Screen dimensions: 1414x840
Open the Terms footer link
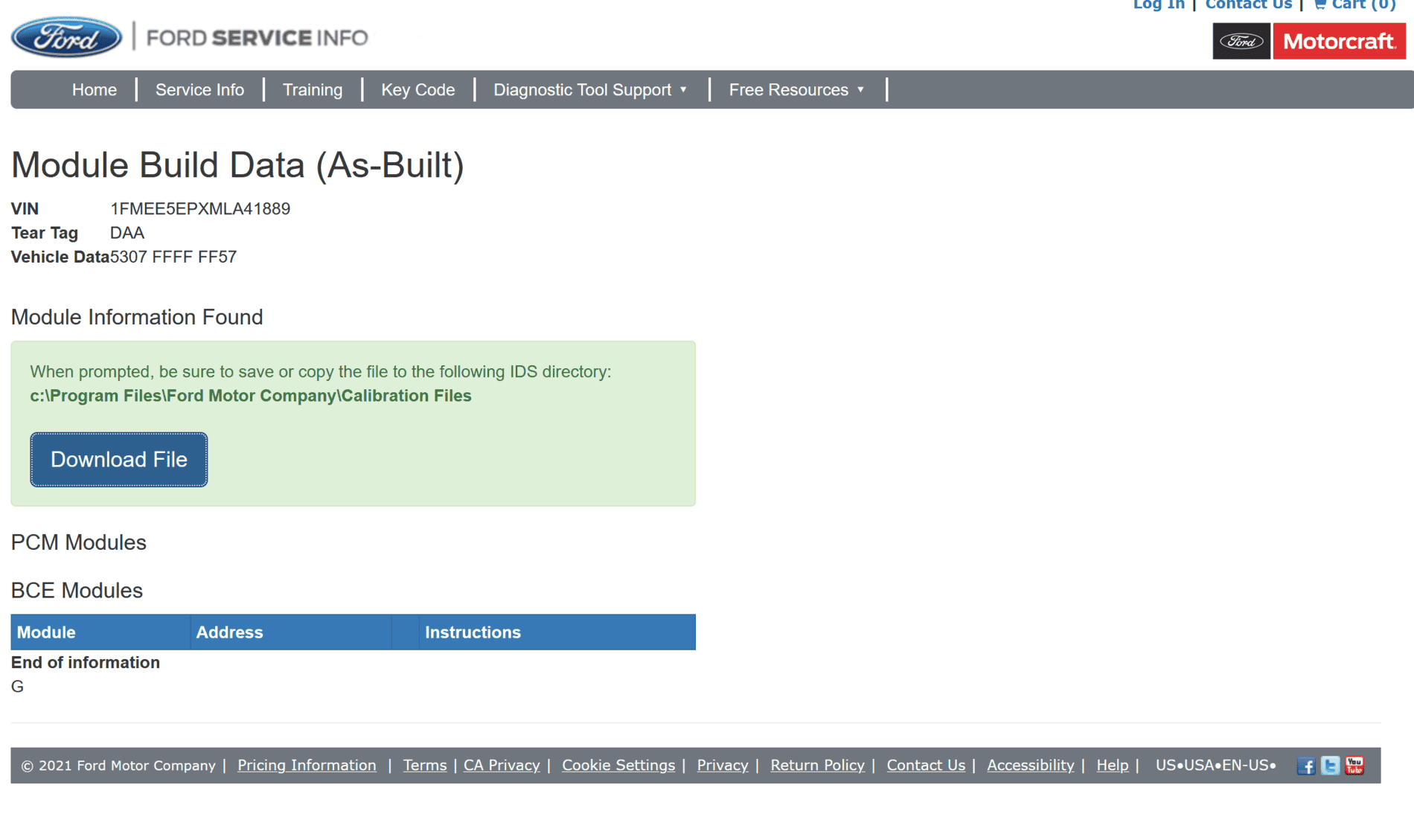click(x=425, y=766)
